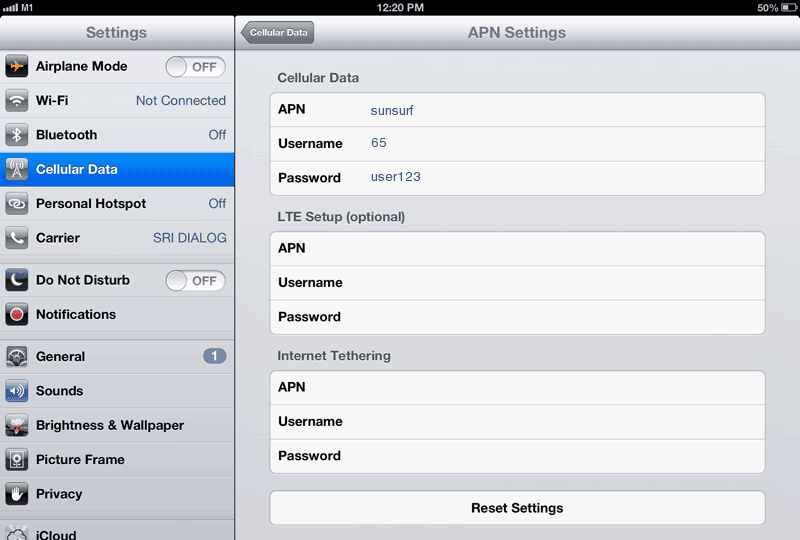This screenshot has height=540, width=800.
Task: Open Sounds settings row
Action: tap(117, 391)
